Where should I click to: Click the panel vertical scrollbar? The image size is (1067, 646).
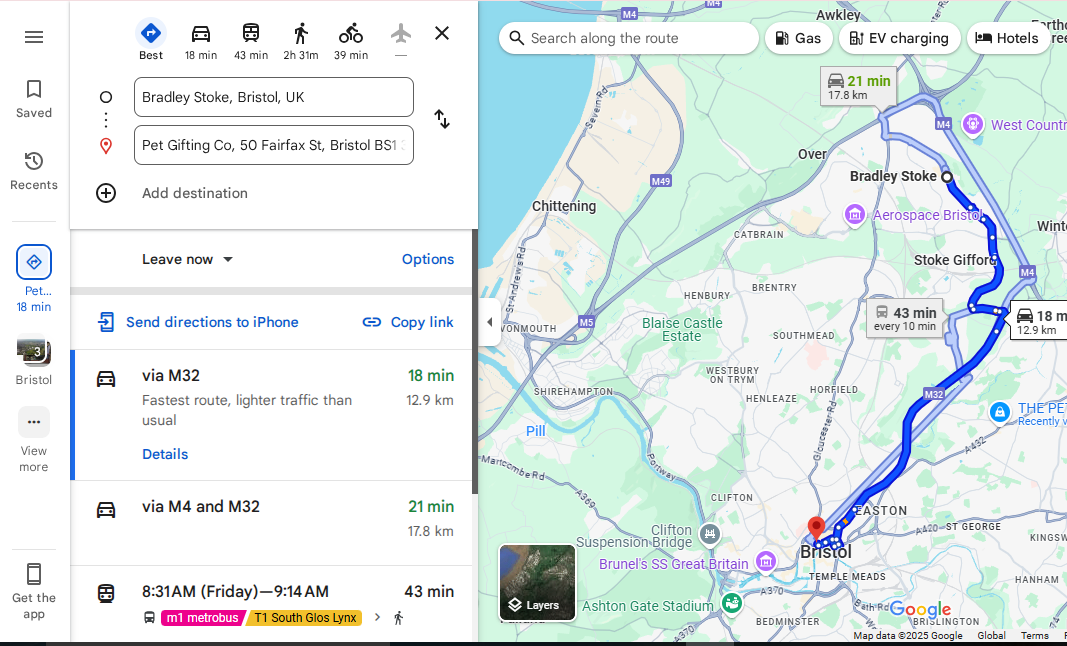[475, 361]
